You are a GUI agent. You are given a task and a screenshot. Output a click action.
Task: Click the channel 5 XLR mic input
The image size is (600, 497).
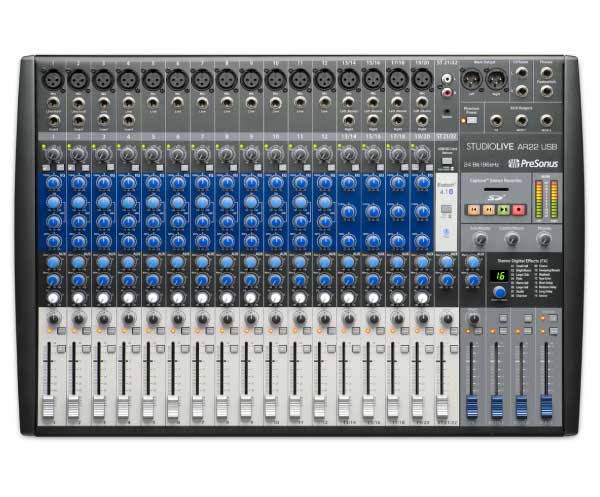point(153,80)
